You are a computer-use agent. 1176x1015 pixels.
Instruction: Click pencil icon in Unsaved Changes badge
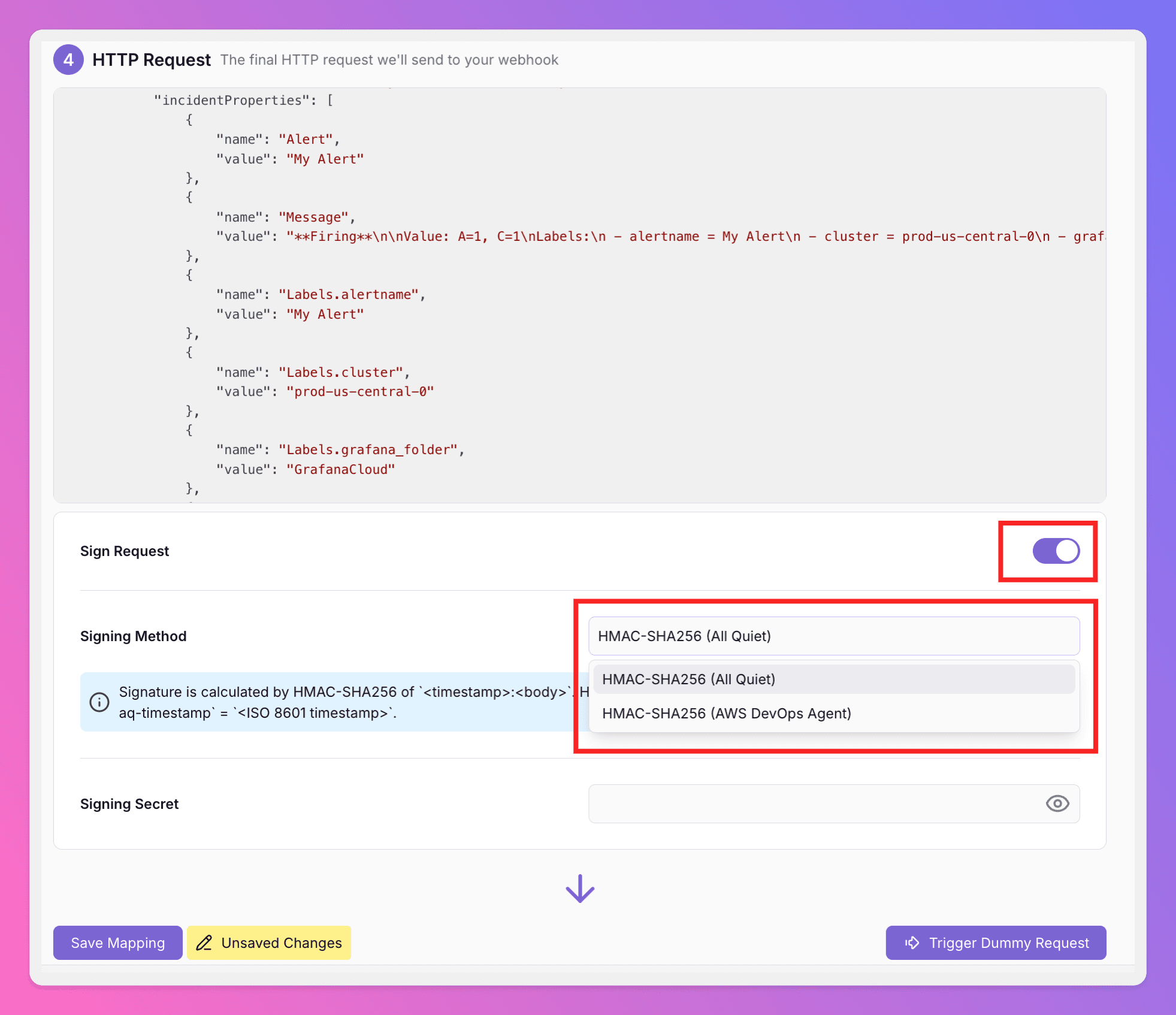204,942
